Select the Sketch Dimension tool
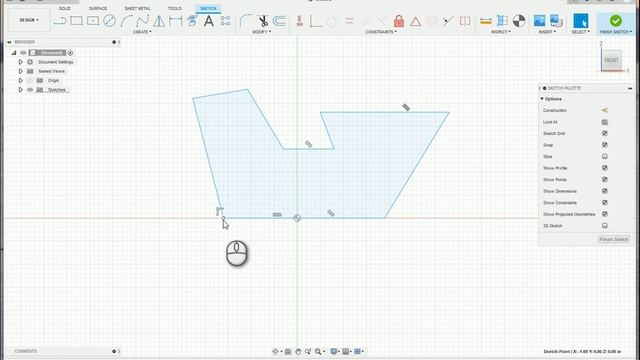This screenshot has height=360, width=640. 176,21
